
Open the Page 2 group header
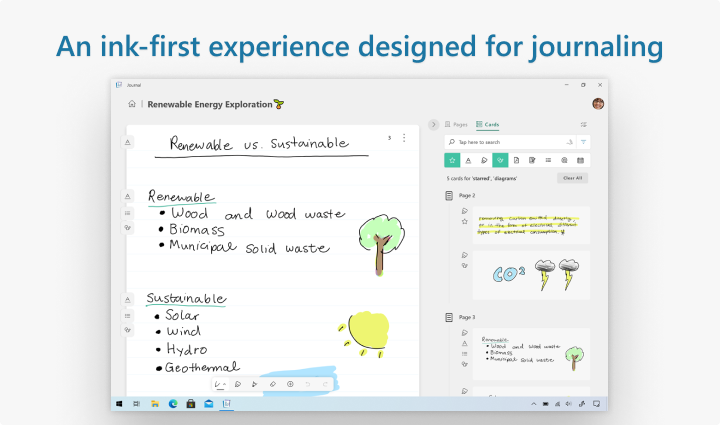click(460, 196)
